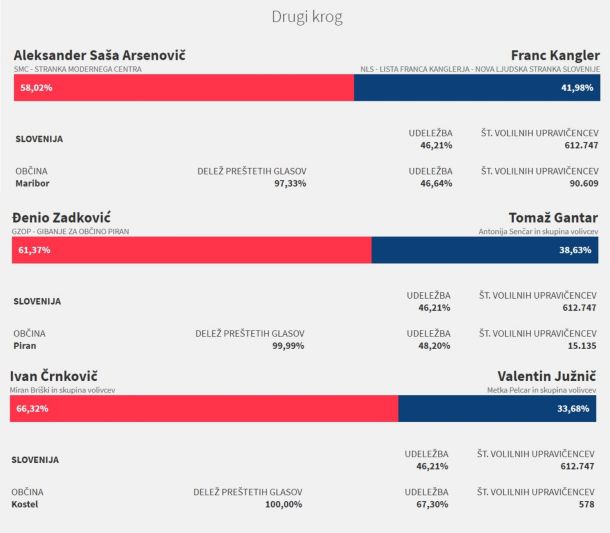
Task: Click the Drugi krog heading
Action: (306, 17)
